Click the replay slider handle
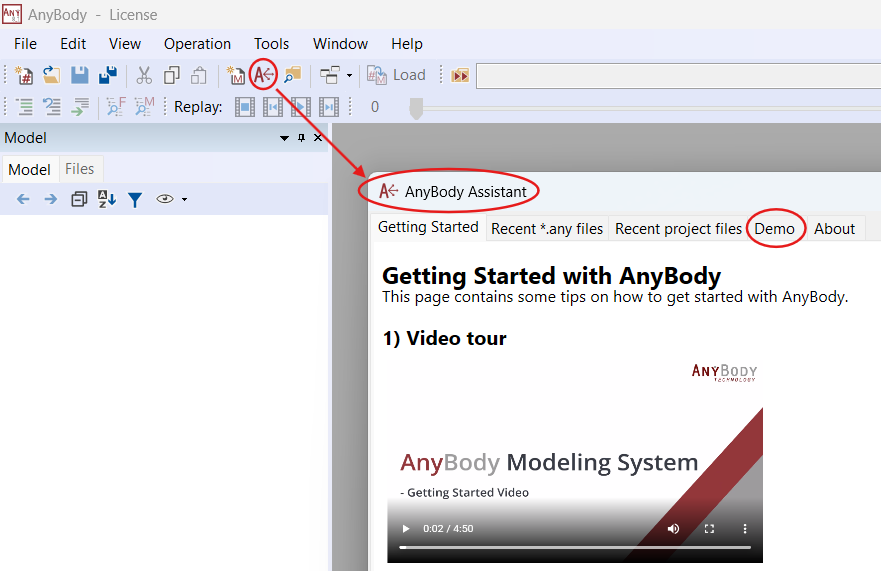This screenshot has height=571, width=881. [416, 108]
